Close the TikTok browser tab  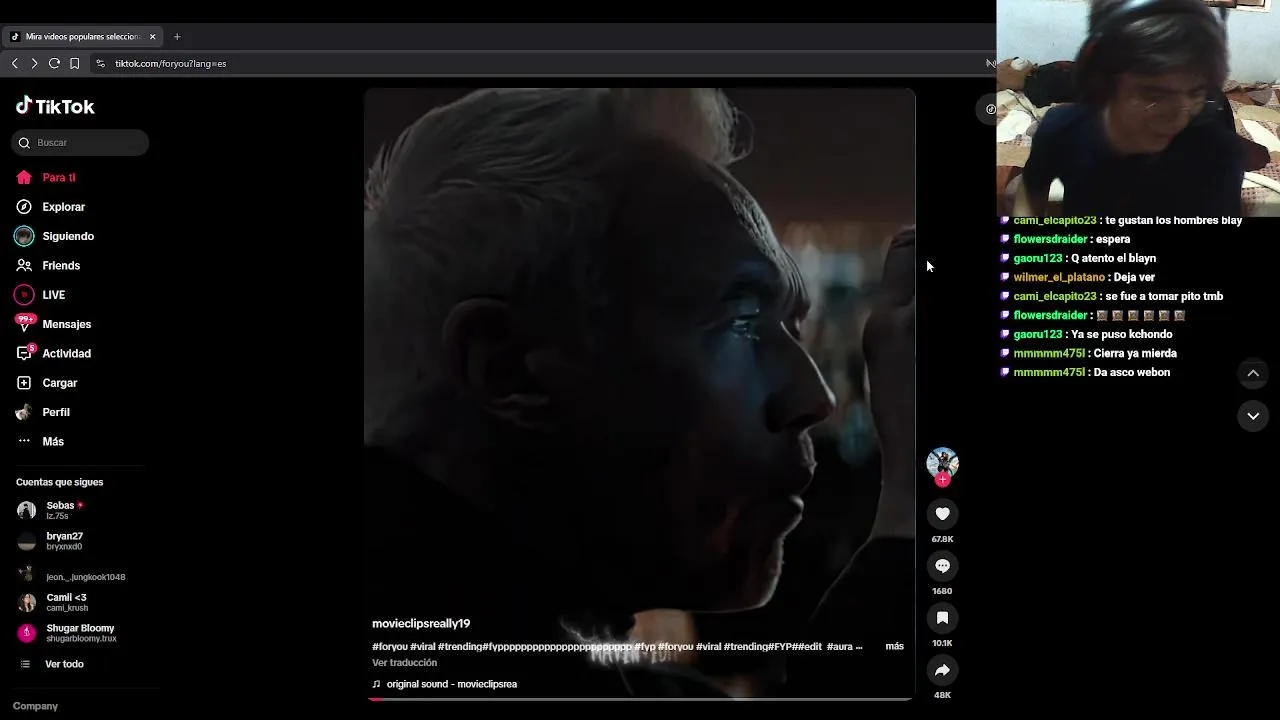152,37
